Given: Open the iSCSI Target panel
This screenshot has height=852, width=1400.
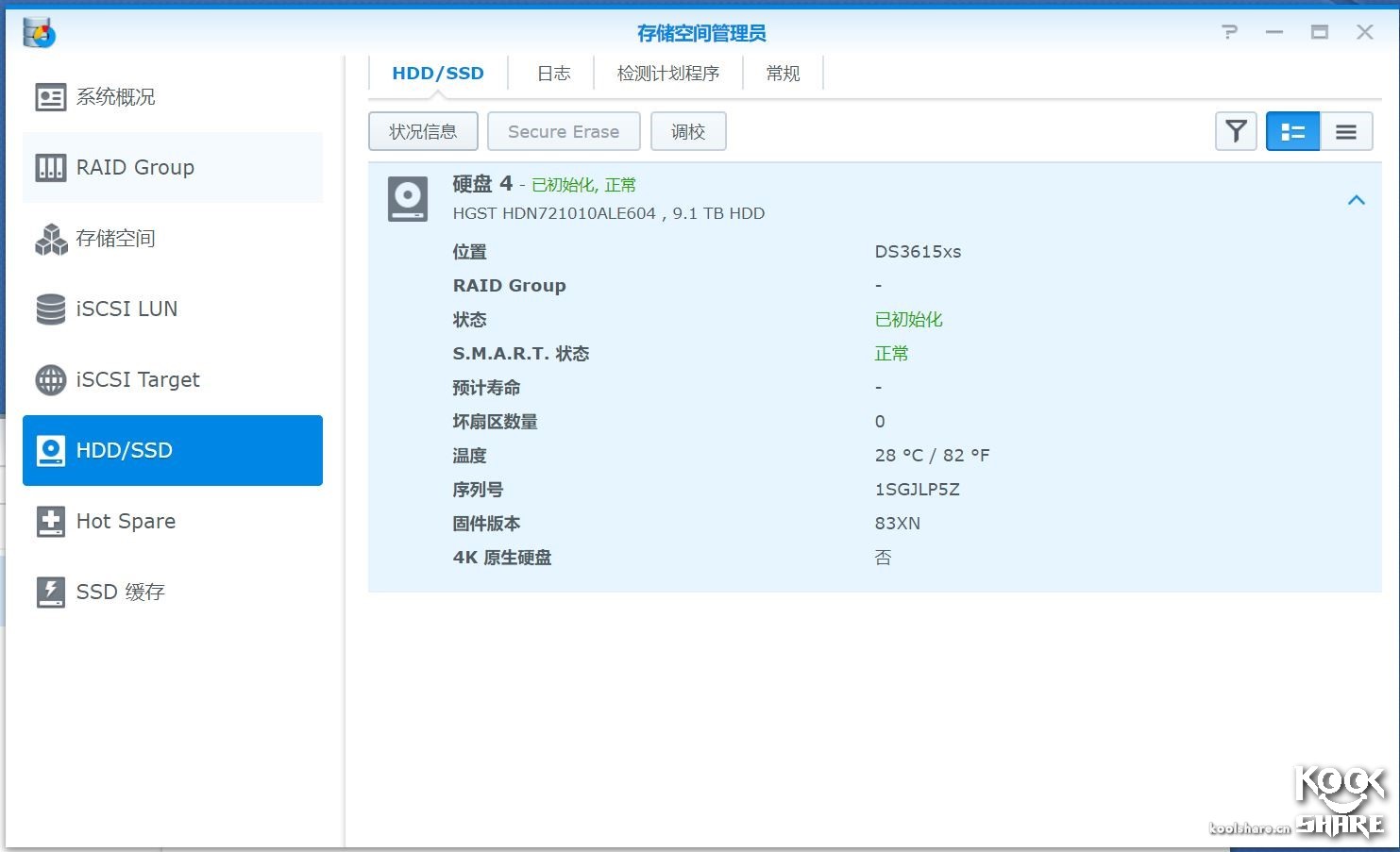Looking at the screenshot, I should (137, 379).
